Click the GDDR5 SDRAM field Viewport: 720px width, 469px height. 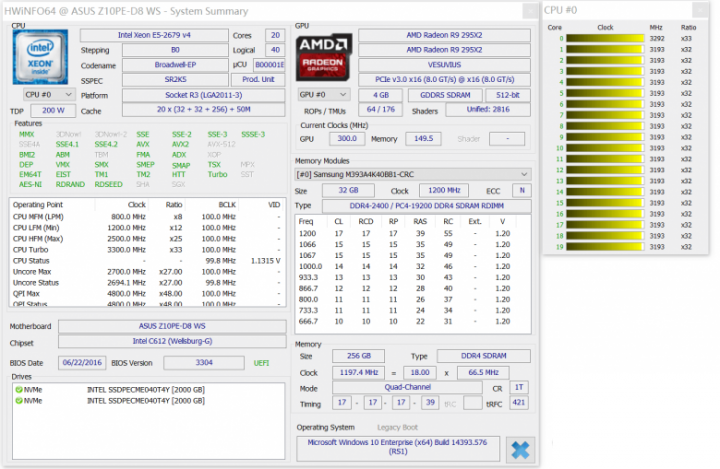click(x=444, y=95)
